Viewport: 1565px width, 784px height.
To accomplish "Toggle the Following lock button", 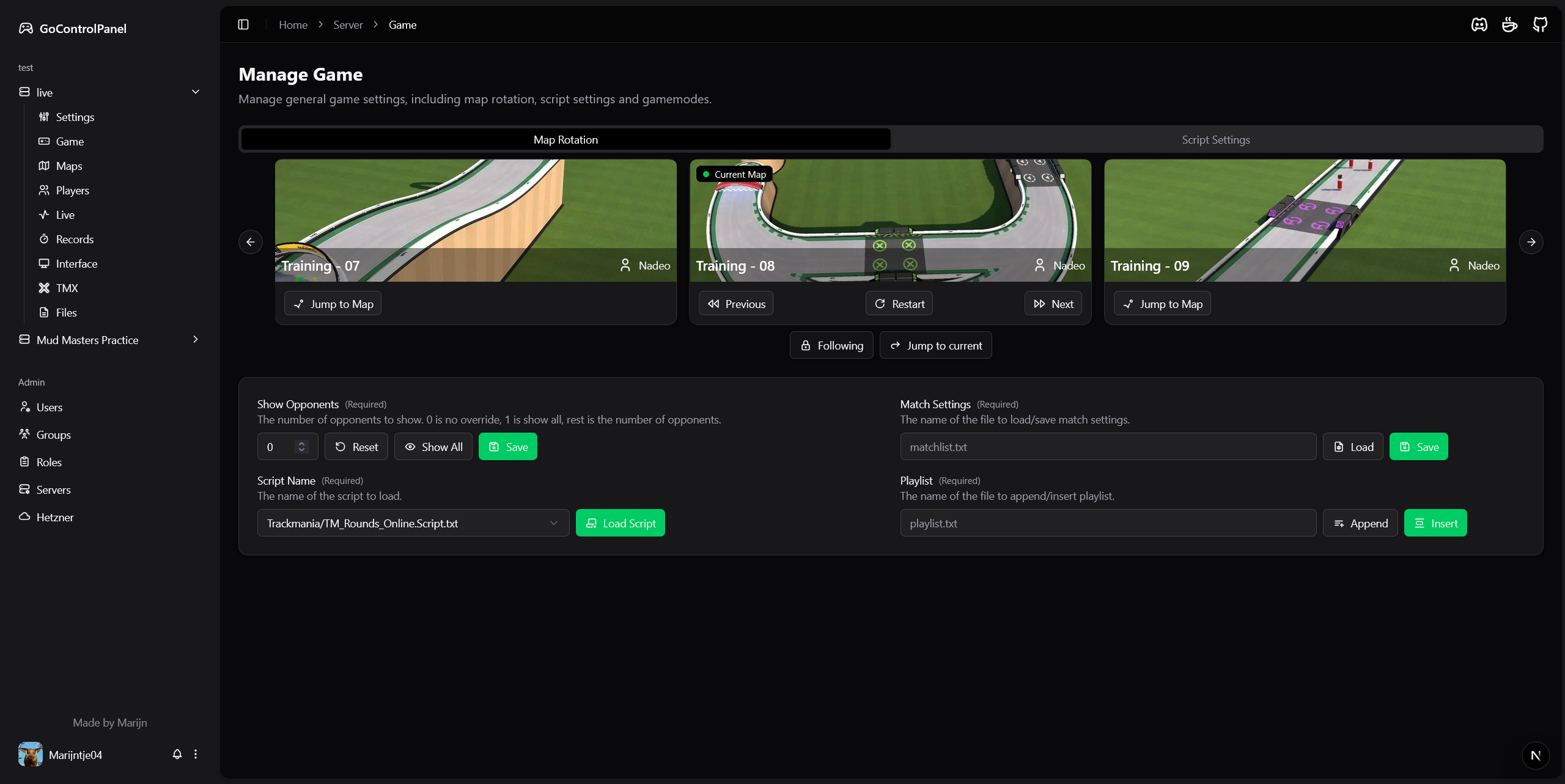I will [x=831, y=345].
